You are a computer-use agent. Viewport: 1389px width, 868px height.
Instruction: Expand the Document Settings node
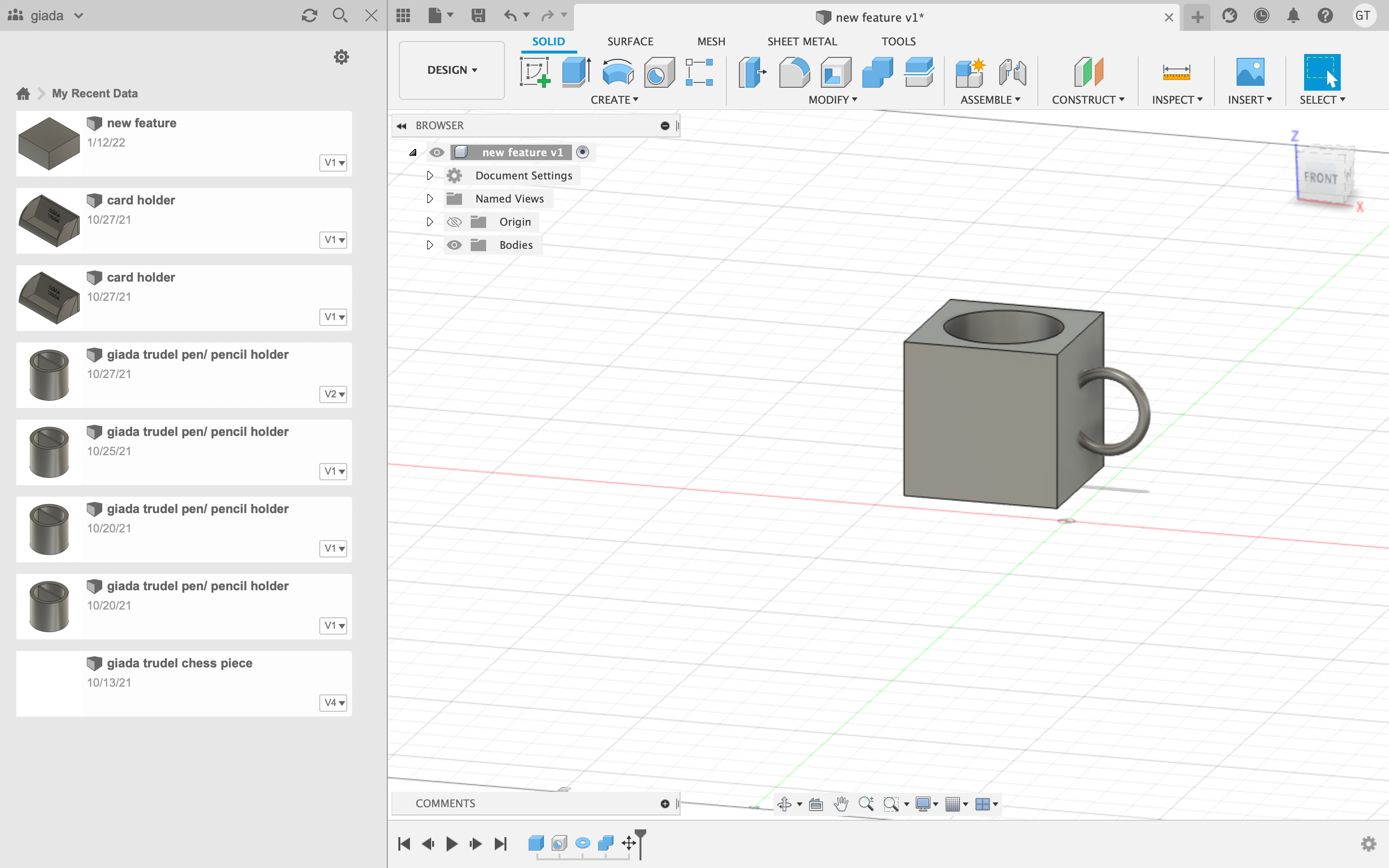coord(430,175)
